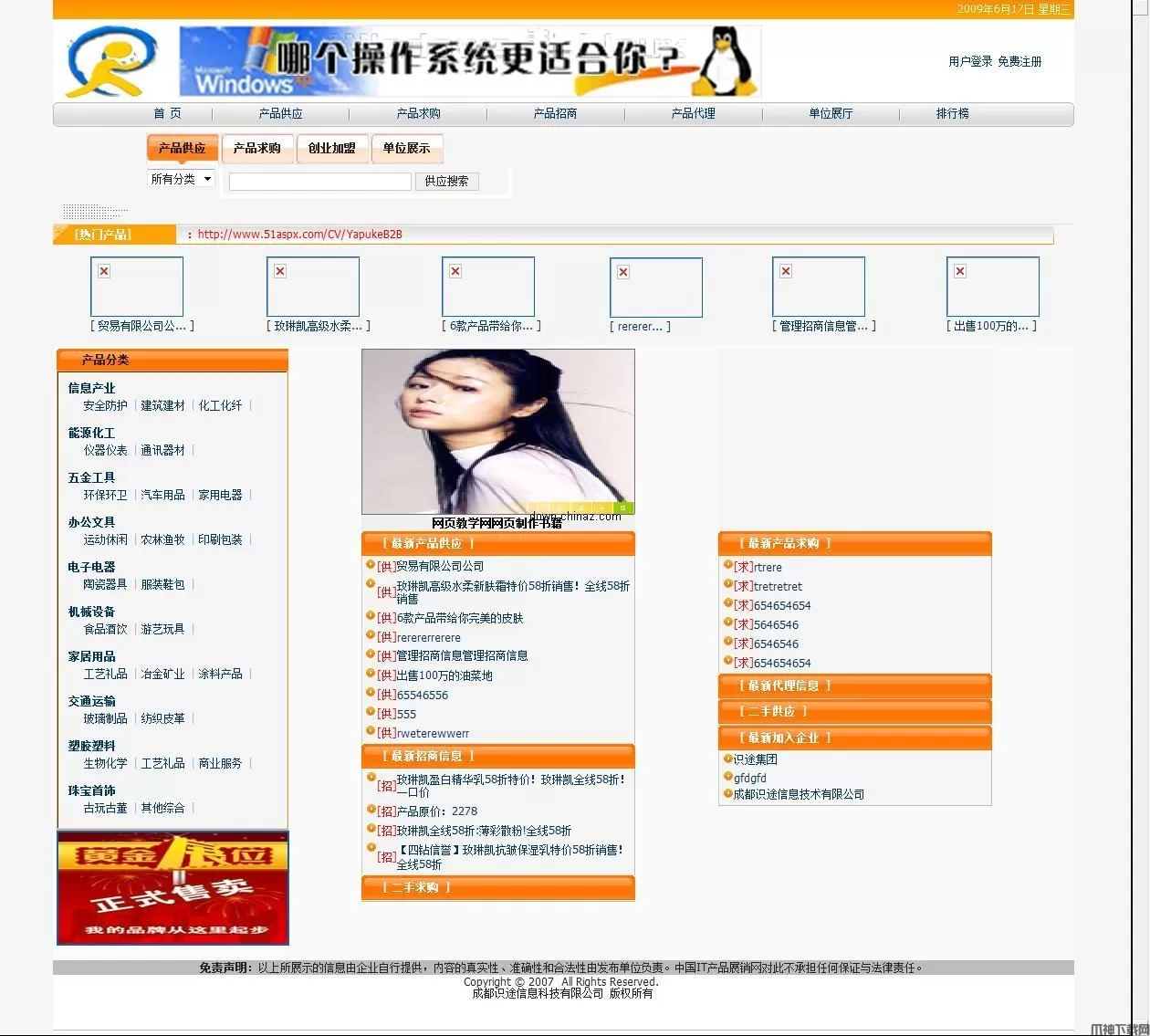Open broken image thumbnail for 贸易有限公司公

click(137, 287)
